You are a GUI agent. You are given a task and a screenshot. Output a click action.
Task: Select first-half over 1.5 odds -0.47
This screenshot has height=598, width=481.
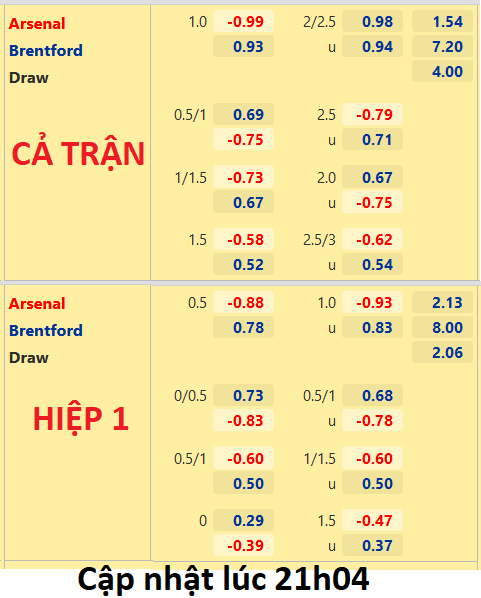pyautogui.click(x=372, y=520)
